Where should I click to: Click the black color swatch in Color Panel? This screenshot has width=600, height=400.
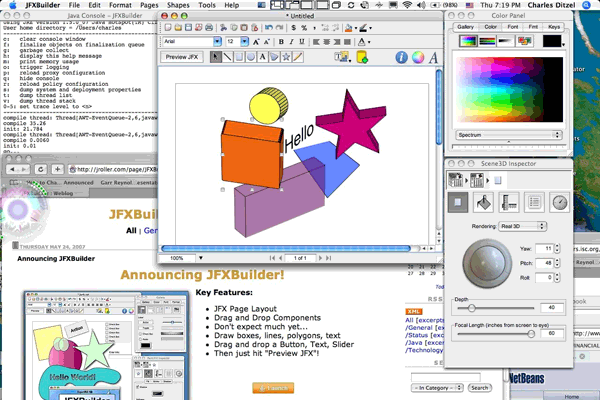[x=552, y=41]
